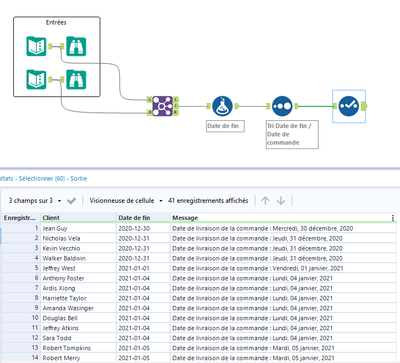Apply field selection checkmark in results
Viewport: 400px width, 363px height.
point(71,201)
